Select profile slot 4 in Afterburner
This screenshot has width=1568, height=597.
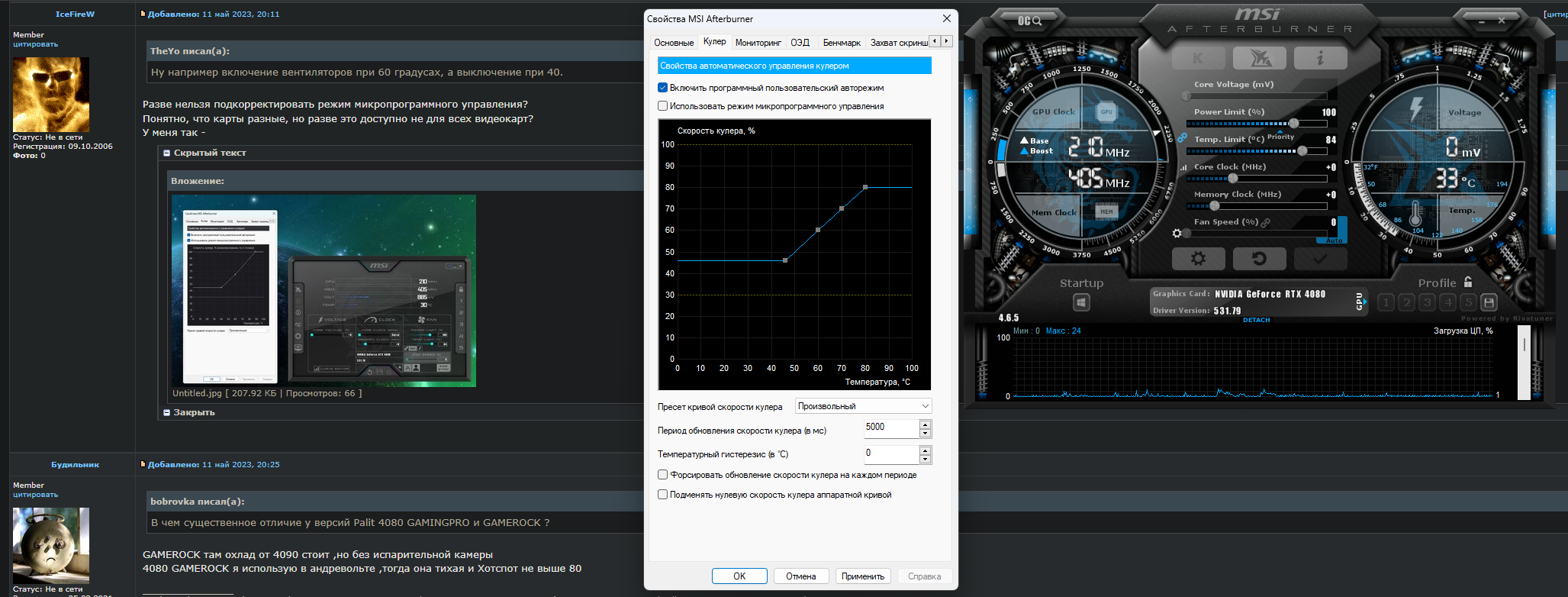(x=1448, y=302)
